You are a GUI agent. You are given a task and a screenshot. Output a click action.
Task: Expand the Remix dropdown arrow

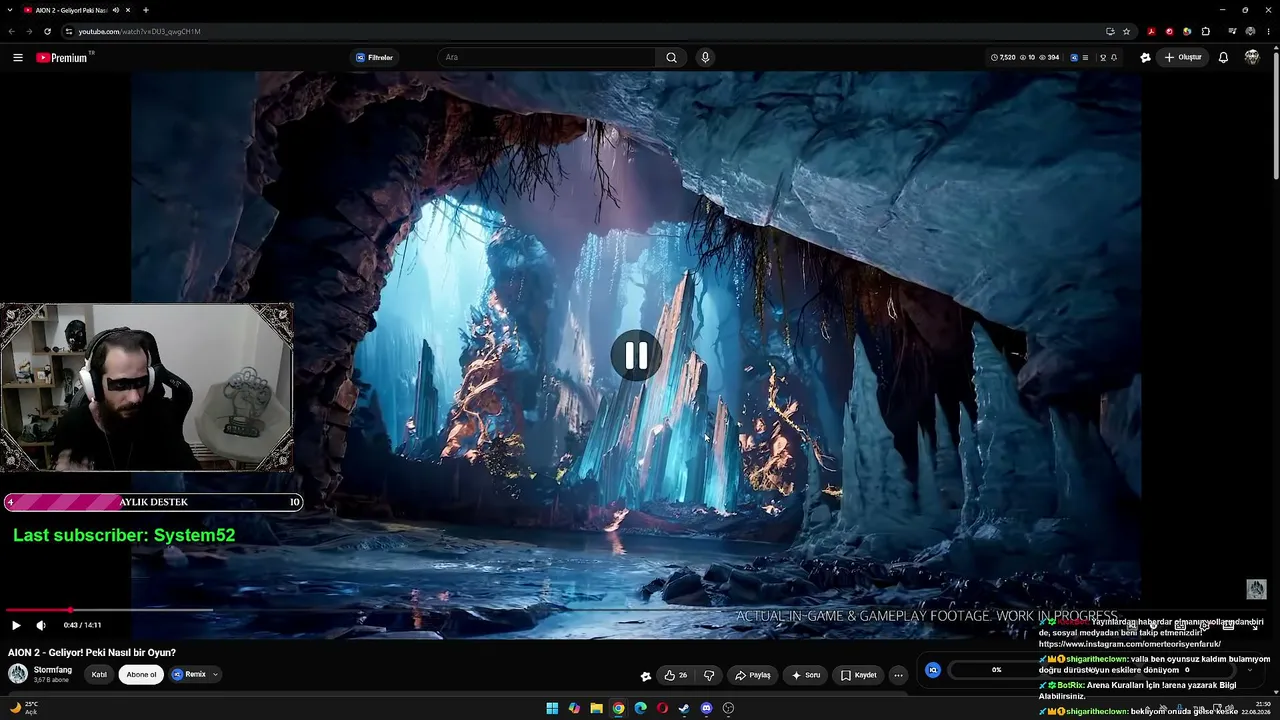tap(215, 674)
